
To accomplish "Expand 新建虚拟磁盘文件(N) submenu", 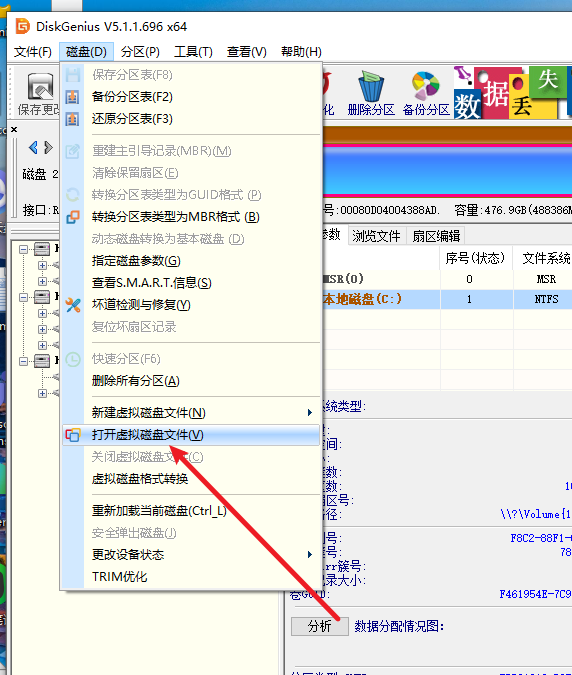I will click(x=191, y=413).
